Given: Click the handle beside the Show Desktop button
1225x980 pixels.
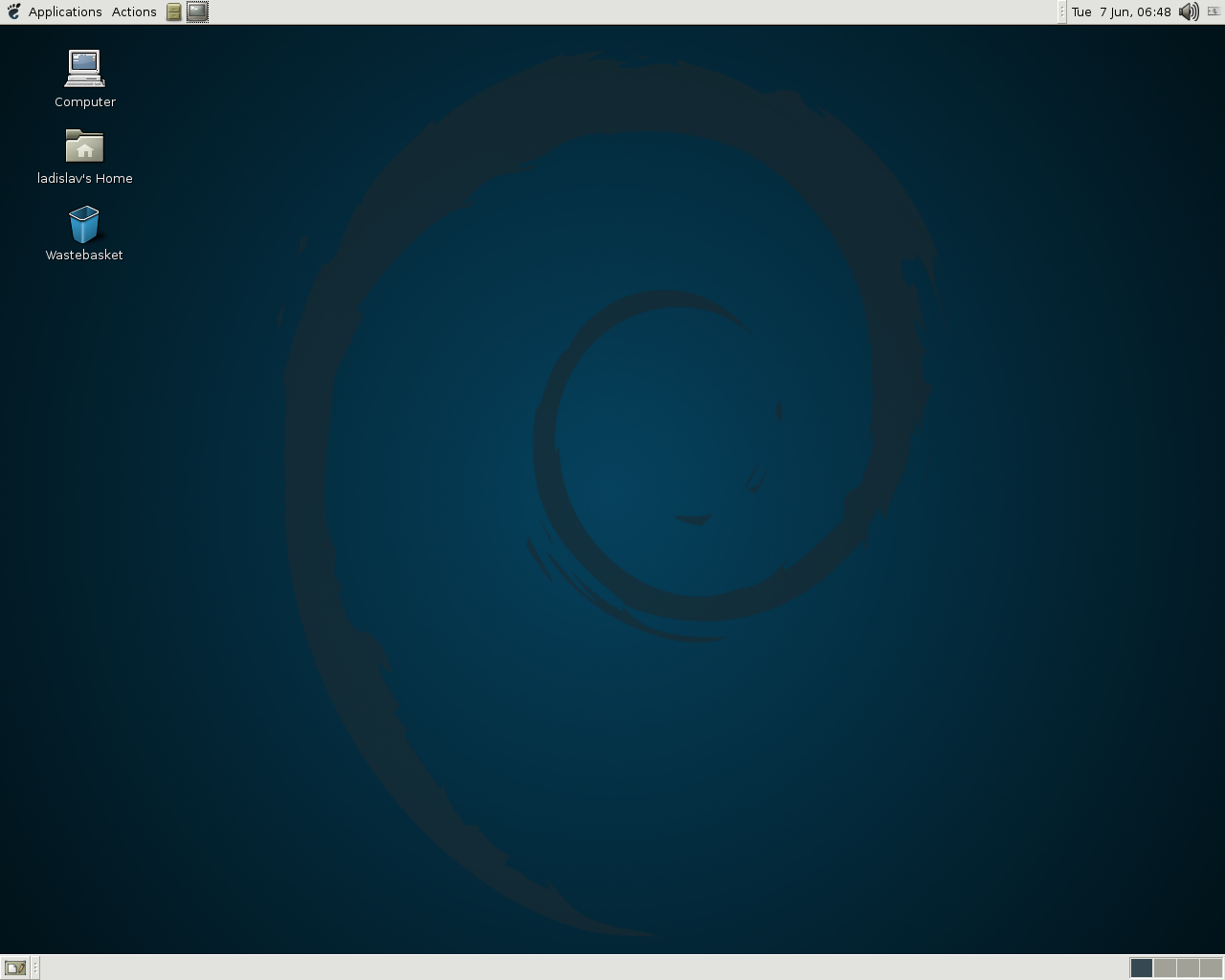Looking at the screenshot, I should [35, 968].
